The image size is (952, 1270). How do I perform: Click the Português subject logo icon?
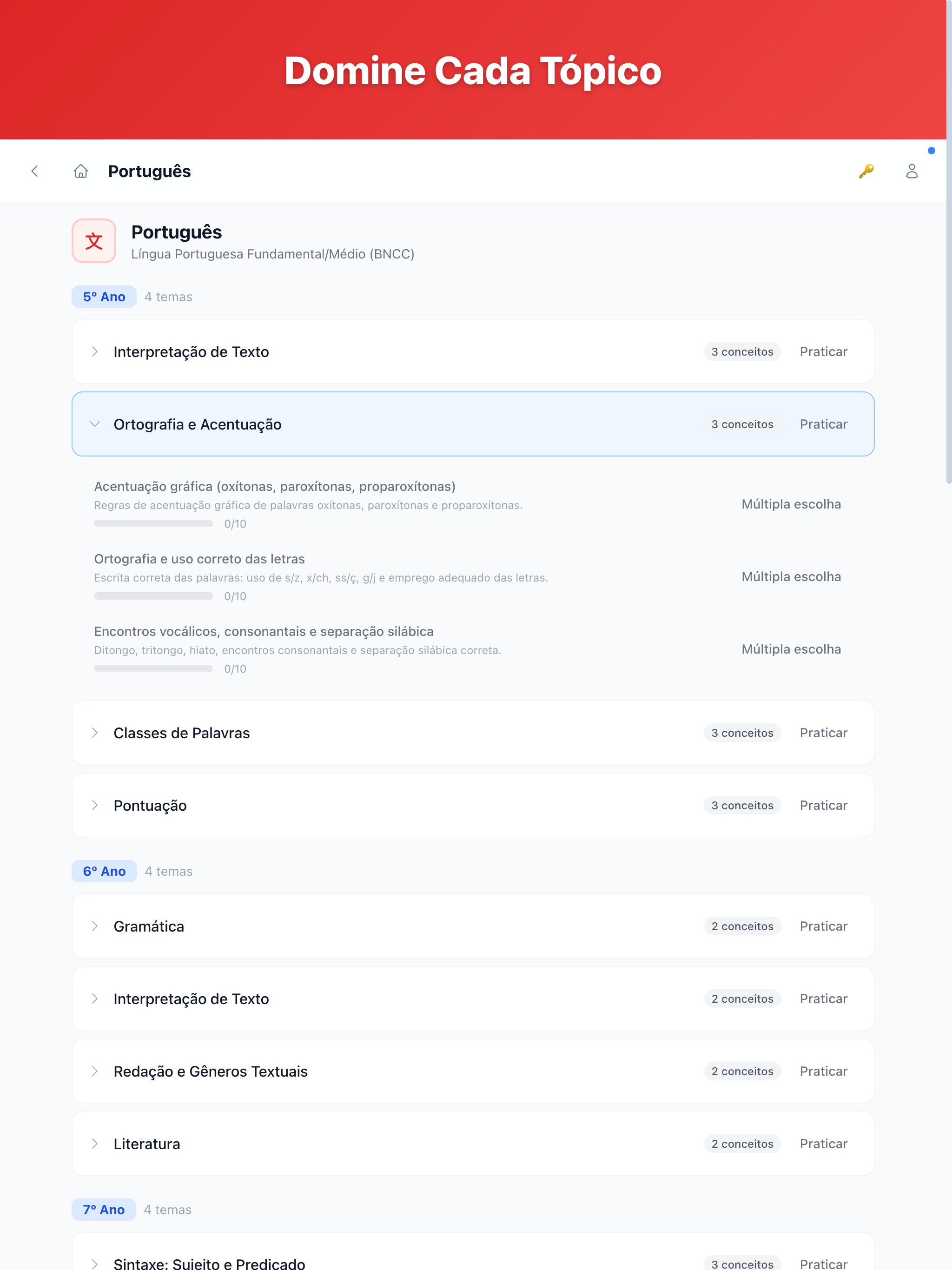[94, 240]
